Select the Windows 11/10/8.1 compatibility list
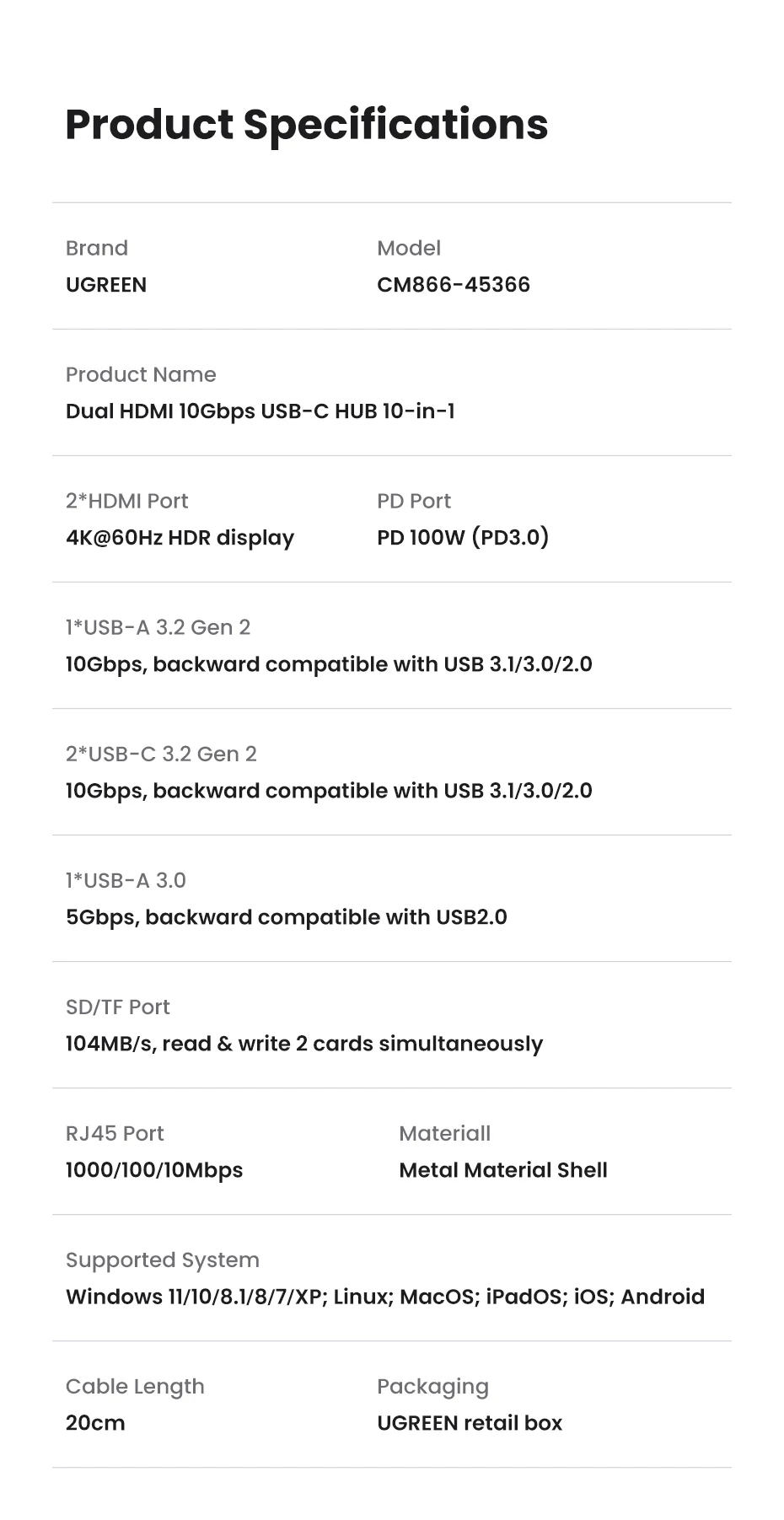This screenshot has width=784, height=1520. click(x=385, y=1297)
